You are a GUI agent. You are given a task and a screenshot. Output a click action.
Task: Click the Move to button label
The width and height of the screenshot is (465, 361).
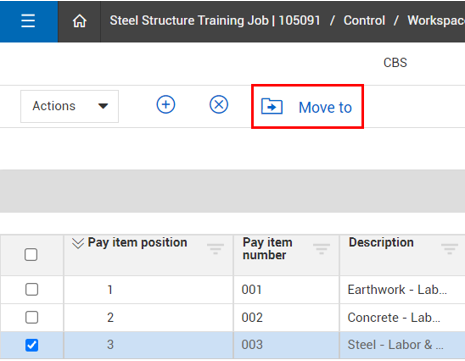pyautogui.click(x=325, y=107)
